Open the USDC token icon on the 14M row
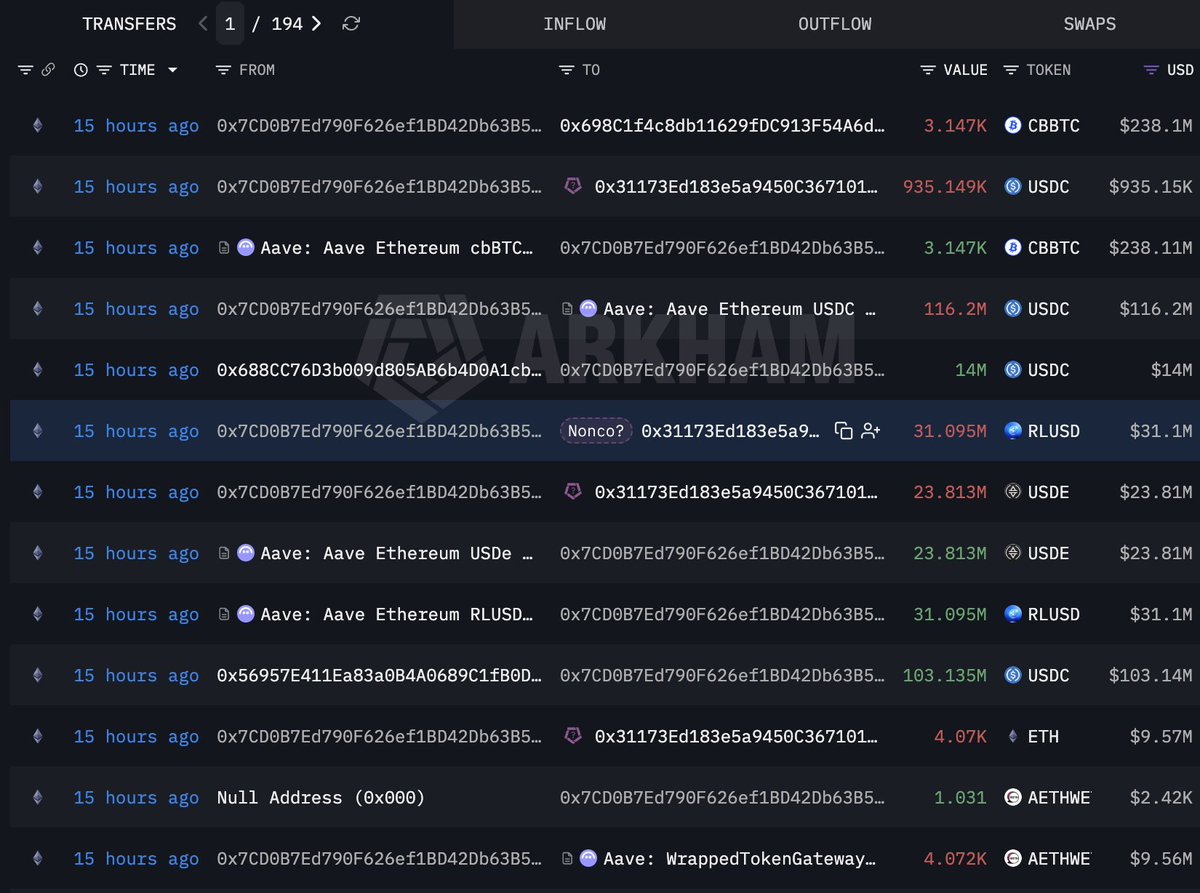This screenshot has width=1200, height=893. pos(1013,370)
